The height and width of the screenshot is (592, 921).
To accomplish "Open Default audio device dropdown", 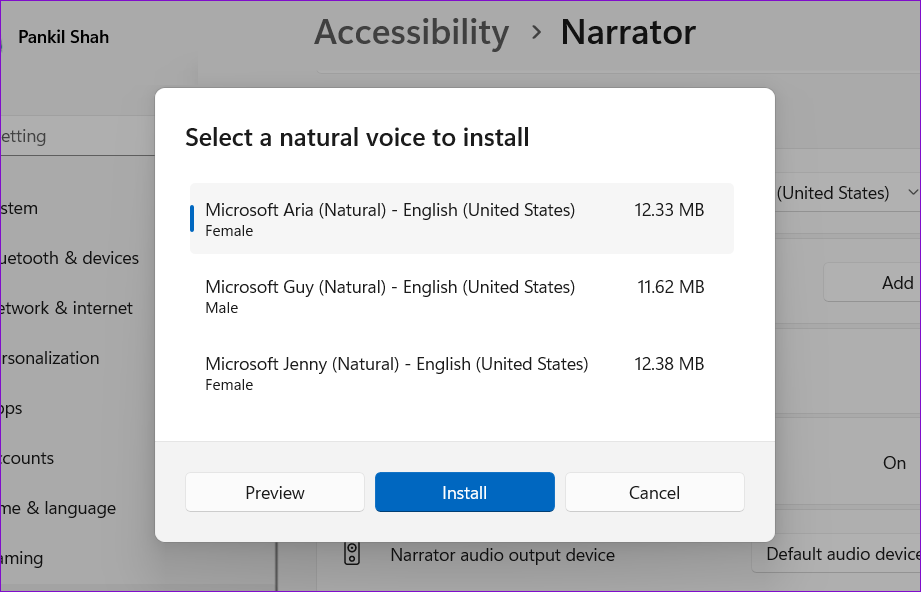I will pos(836,553).
